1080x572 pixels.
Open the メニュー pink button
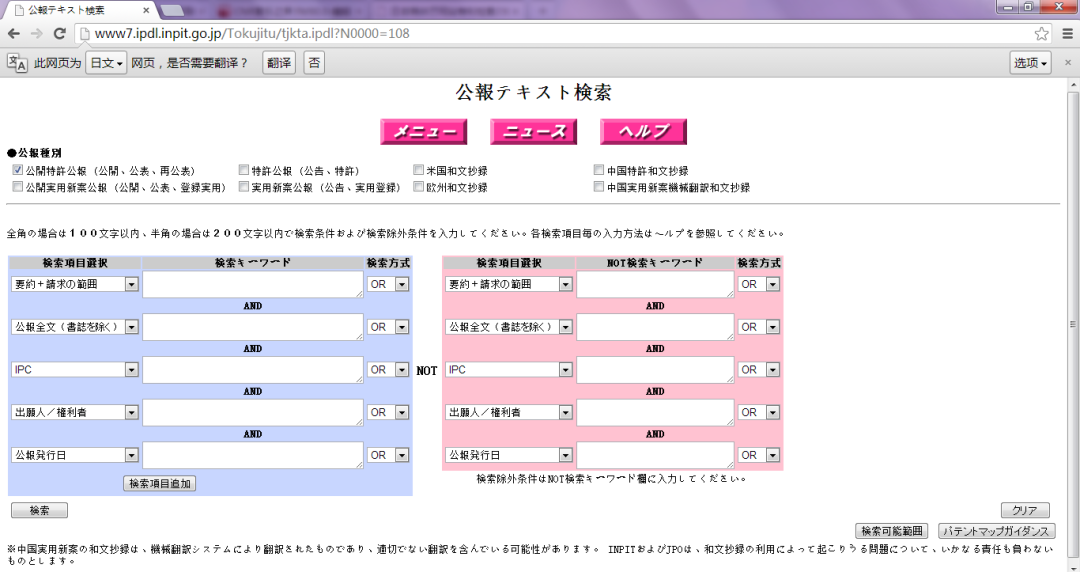[424, 132]
